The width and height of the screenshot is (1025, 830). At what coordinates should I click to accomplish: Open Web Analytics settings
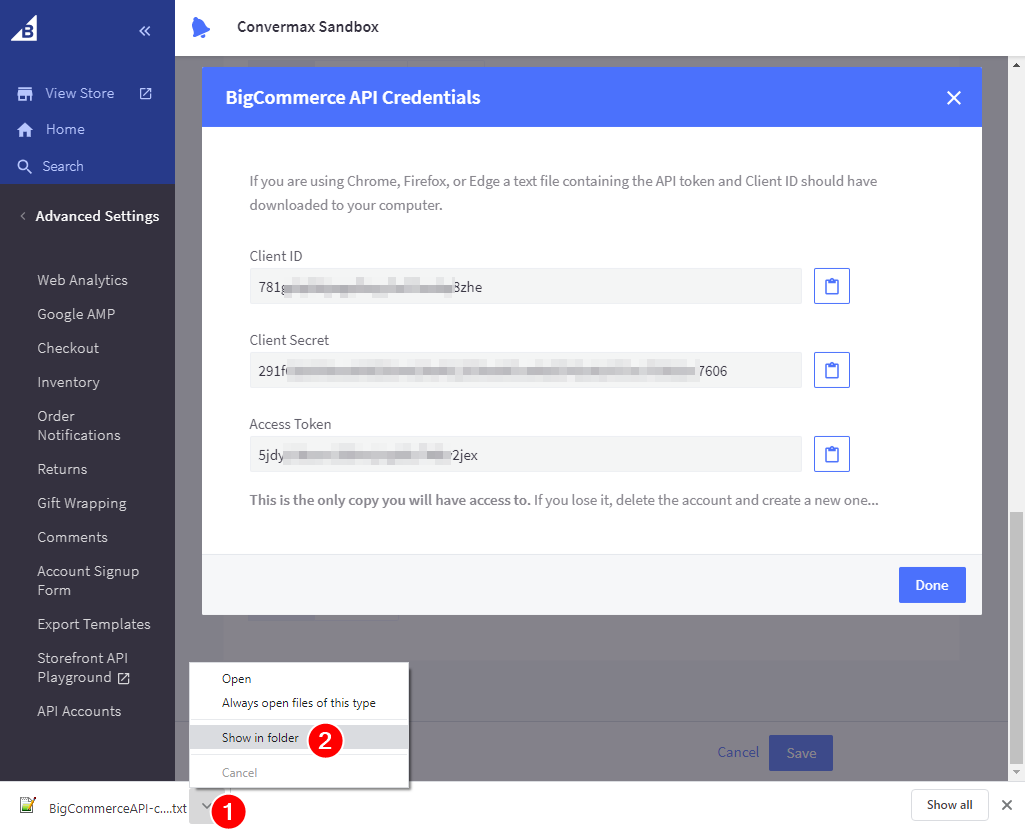click(82, 280)
